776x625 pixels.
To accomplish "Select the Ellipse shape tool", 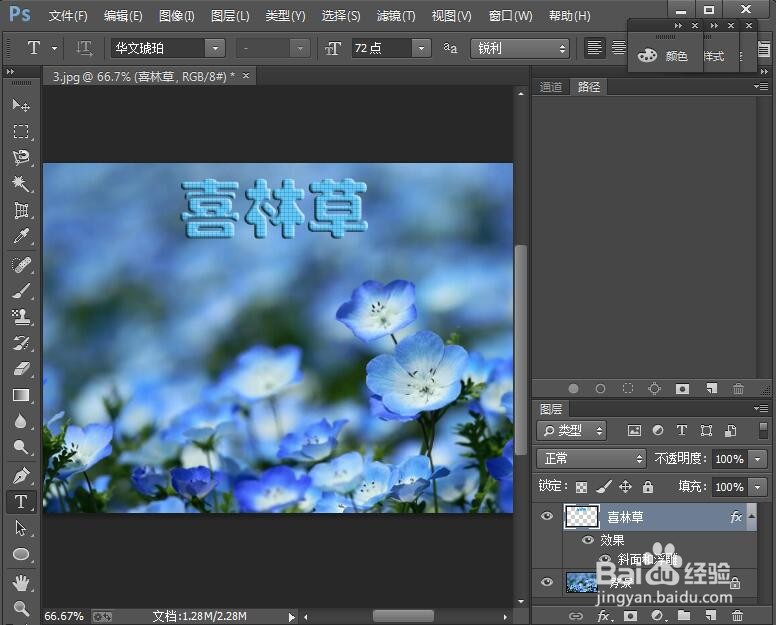I will click(21, 554).
